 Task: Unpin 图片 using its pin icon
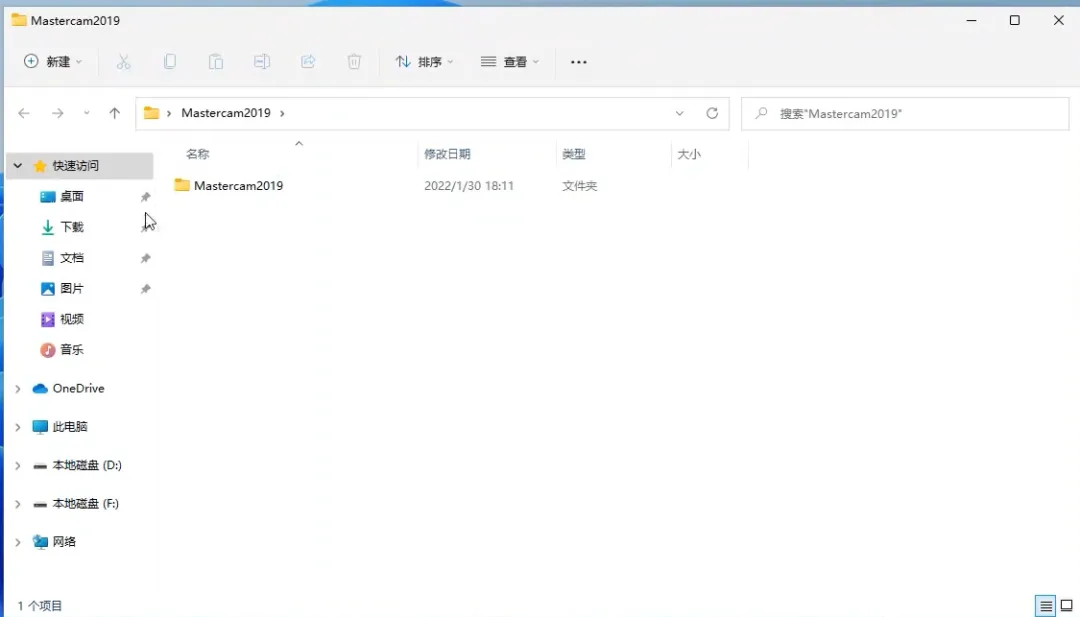point(145,289)
